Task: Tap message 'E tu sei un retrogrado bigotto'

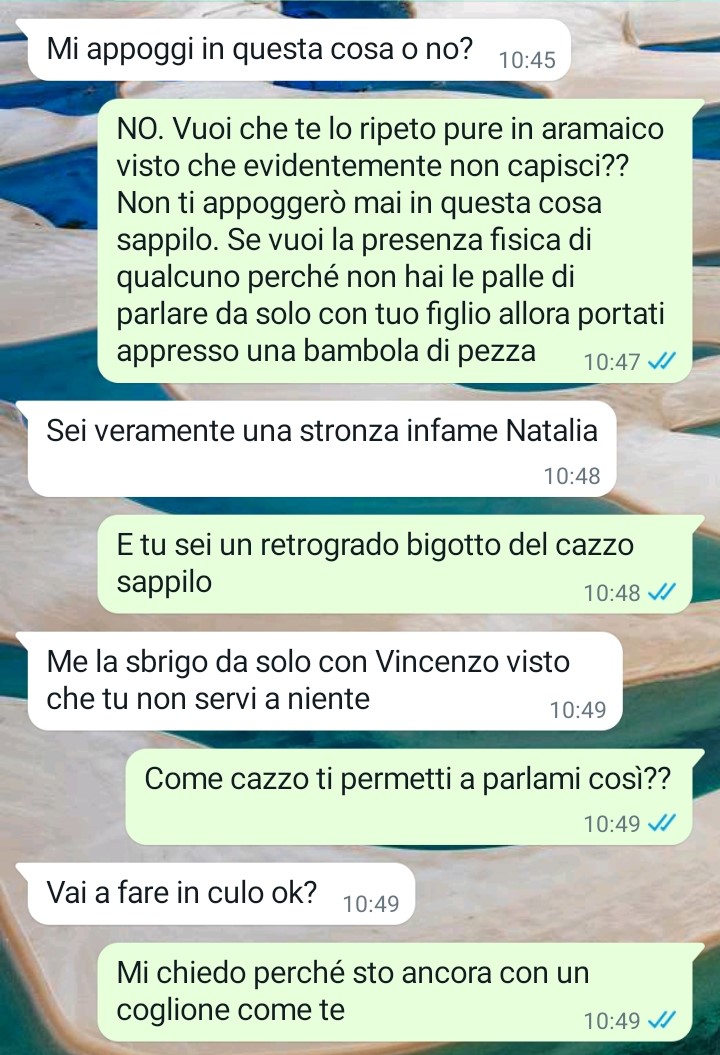Action: coord(395,565)
